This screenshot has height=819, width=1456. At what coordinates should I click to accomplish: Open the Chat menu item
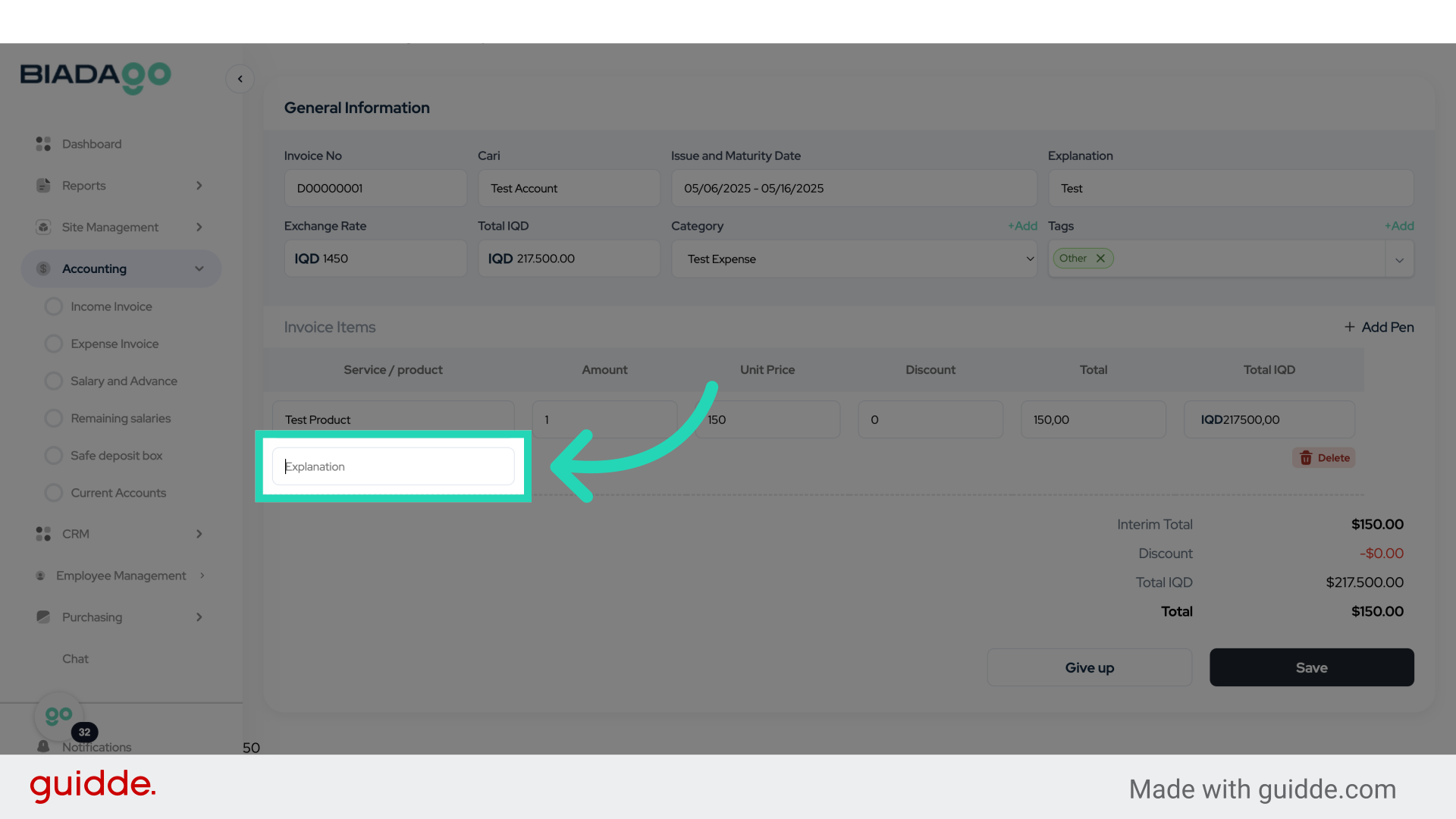pos(75,659)
